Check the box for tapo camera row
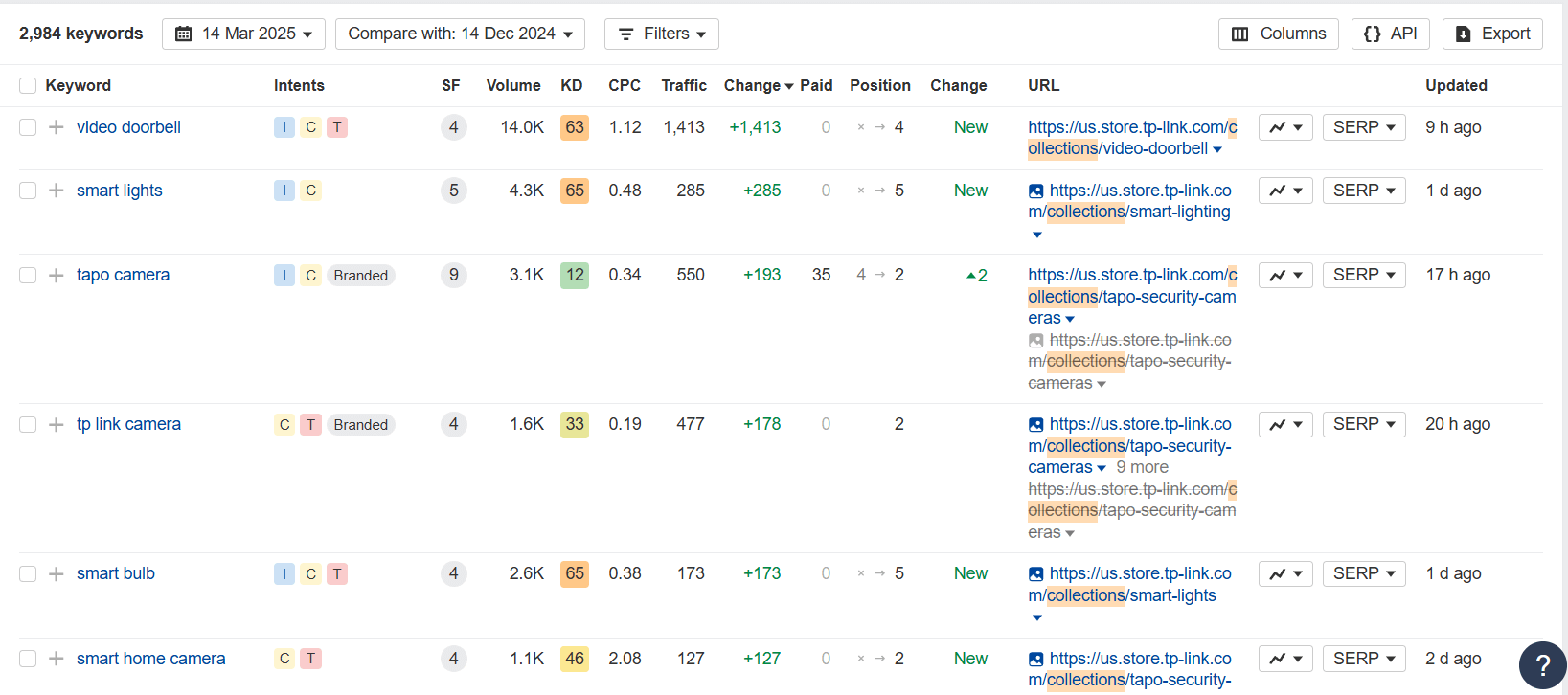The width and height of the screenshot is (1568, 695). click(28, 276)
